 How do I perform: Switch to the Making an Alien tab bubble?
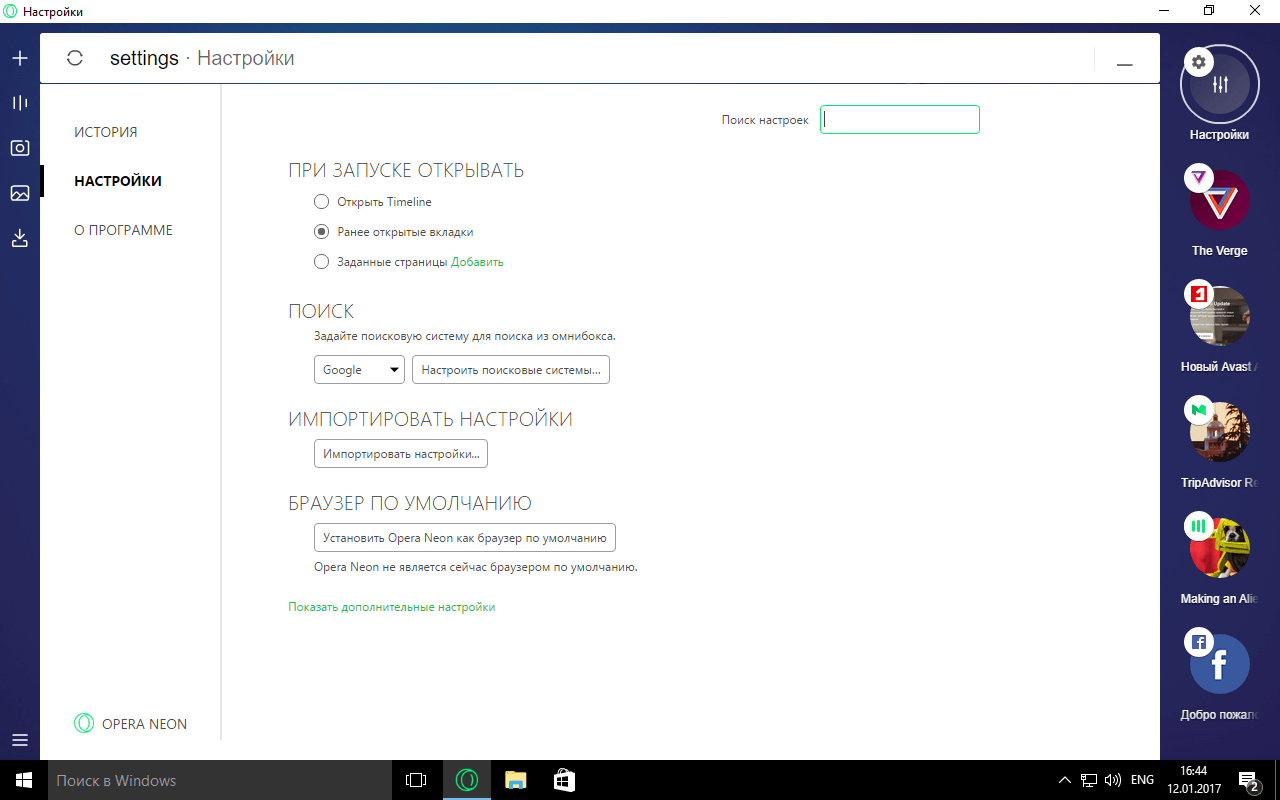click(1220, 548)
